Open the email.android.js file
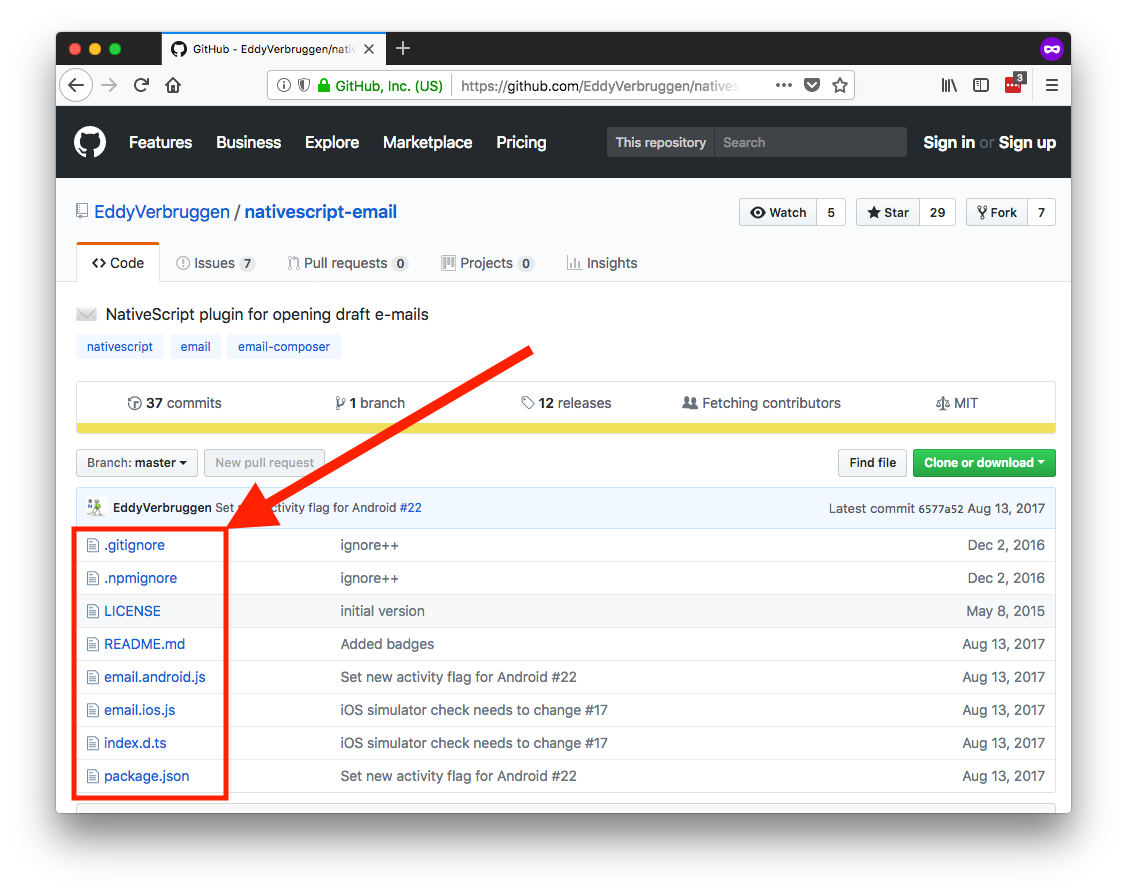The image size is (1127, 893). pyautogui.click(x=155, y=677)
